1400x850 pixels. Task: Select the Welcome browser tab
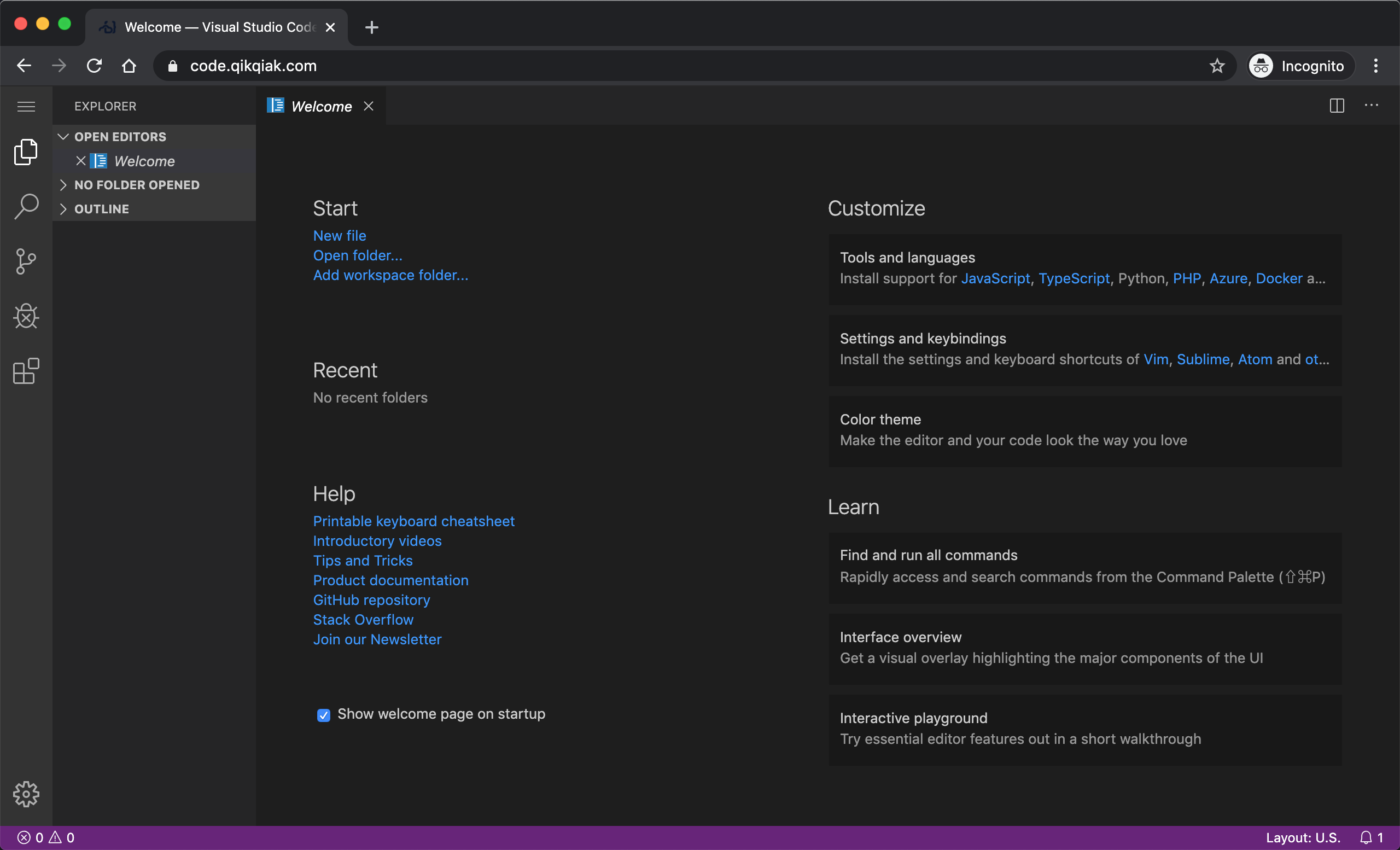point(217,27)
